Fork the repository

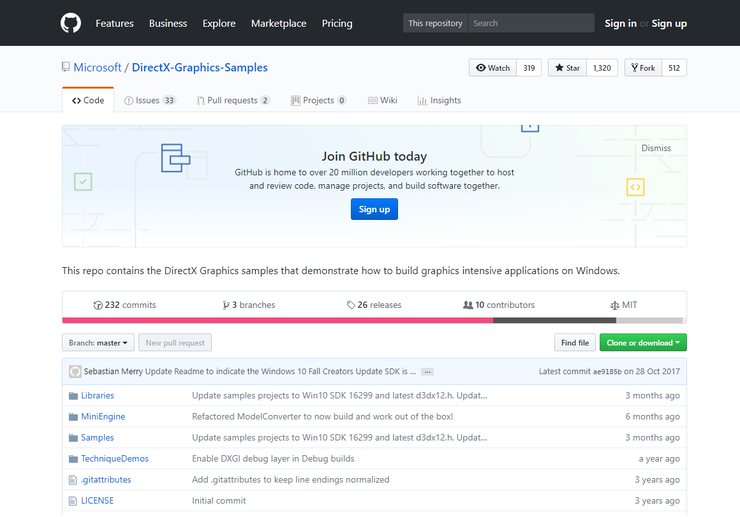coord(642,68)
